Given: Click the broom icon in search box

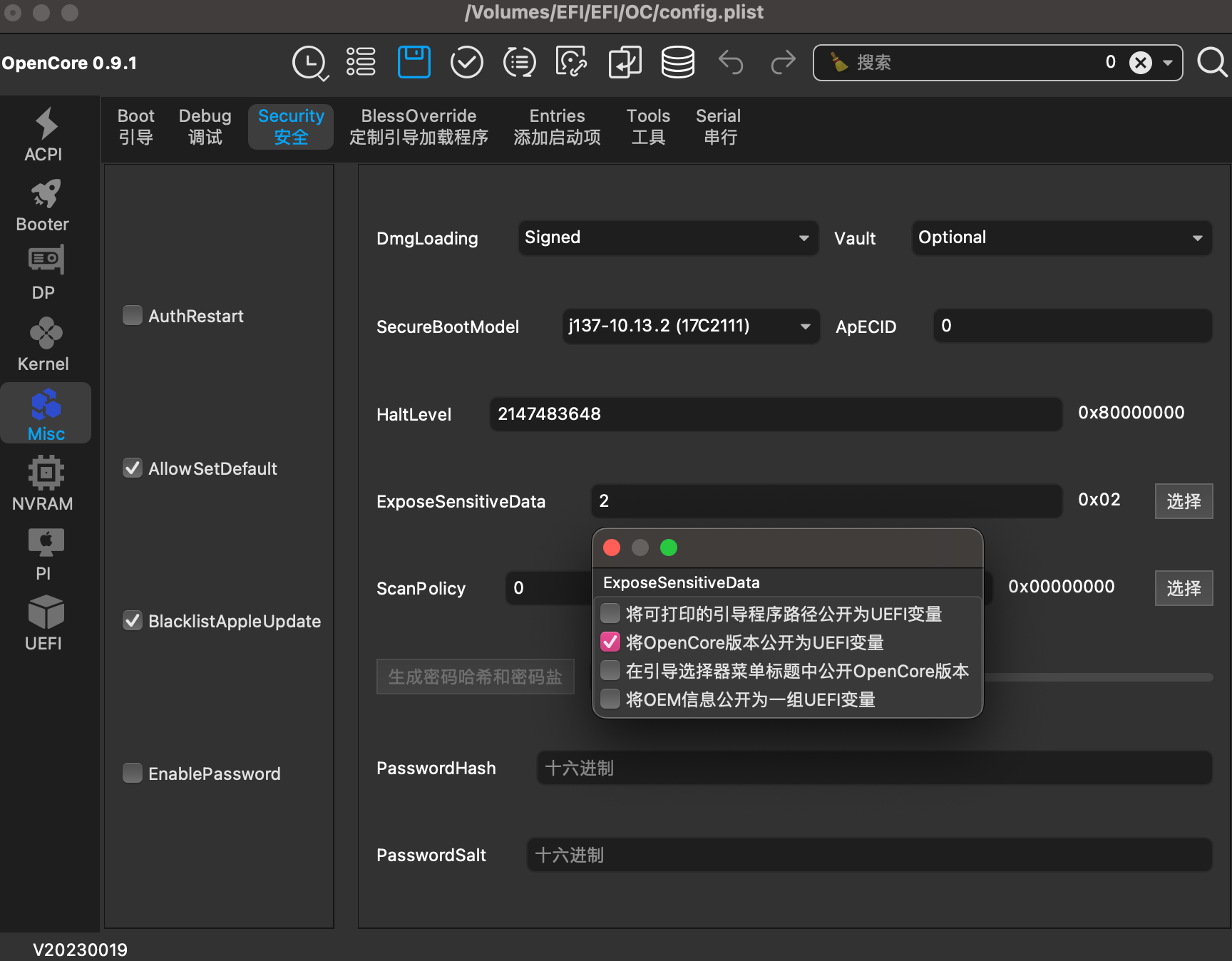Looking at the screenshot, I should click(x=839, y=63).
